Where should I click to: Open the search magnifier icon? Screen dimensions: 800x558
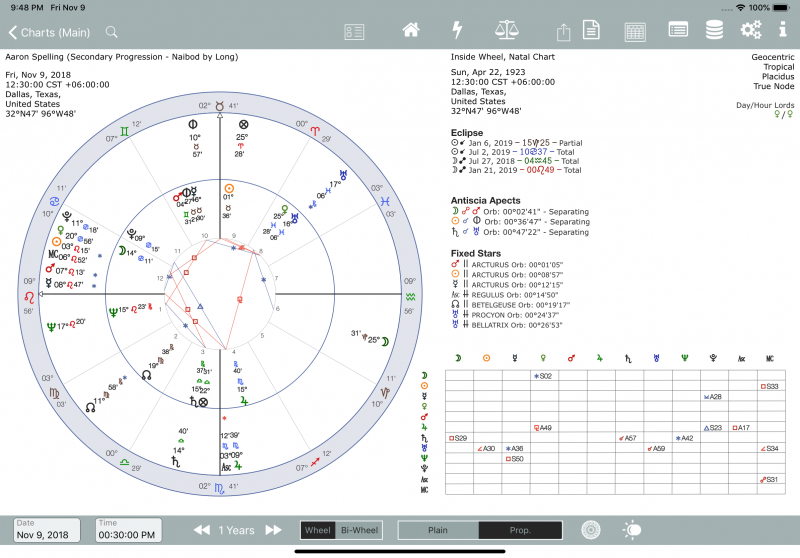pyautogui.click(x=112, y=33)
